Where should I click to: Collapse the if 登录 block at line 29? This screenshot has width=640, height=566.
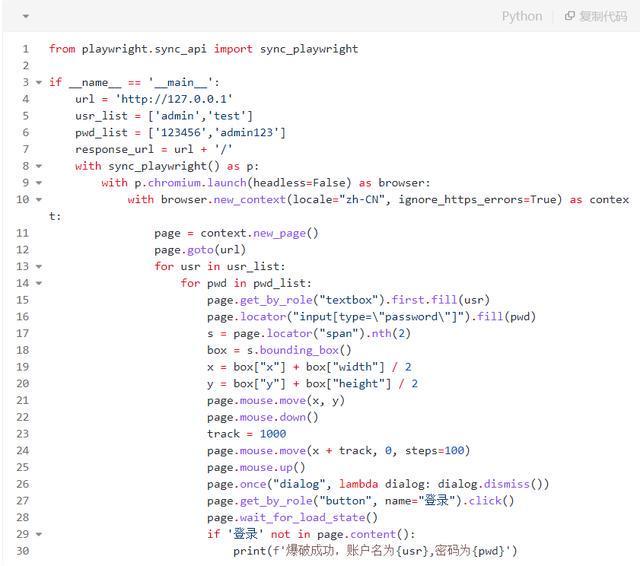click(x=39, y=534)
